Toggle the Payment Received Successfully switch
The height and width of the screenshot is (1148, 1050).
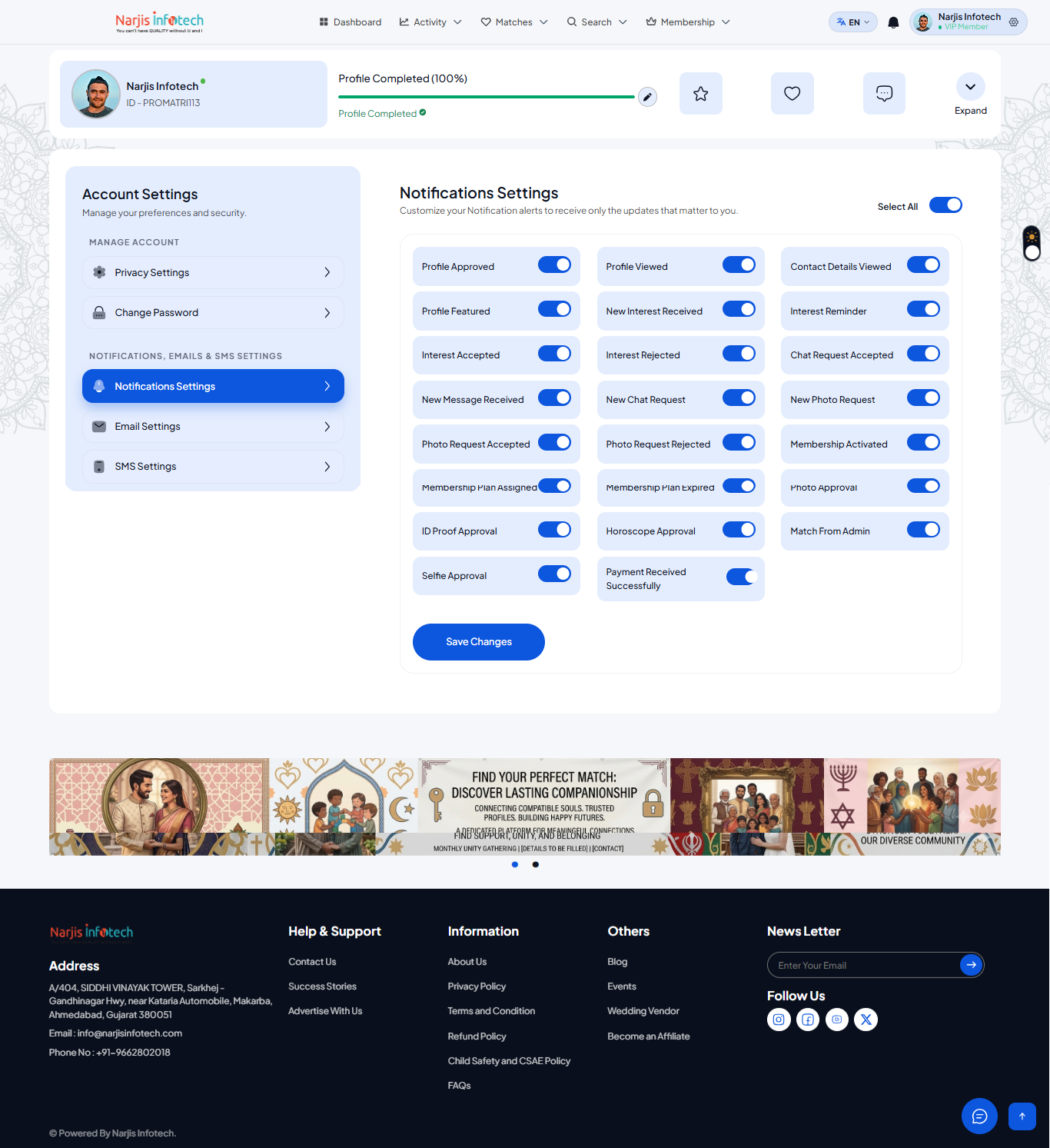[x=743, y=577]
